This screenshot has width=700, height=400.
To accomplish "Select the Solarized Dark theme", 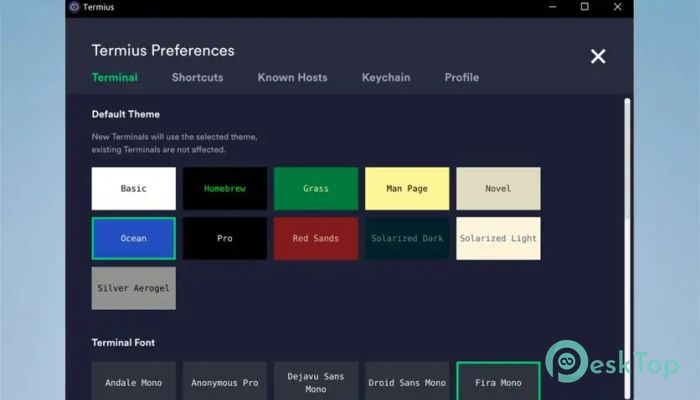I will [x=407, y=238].
